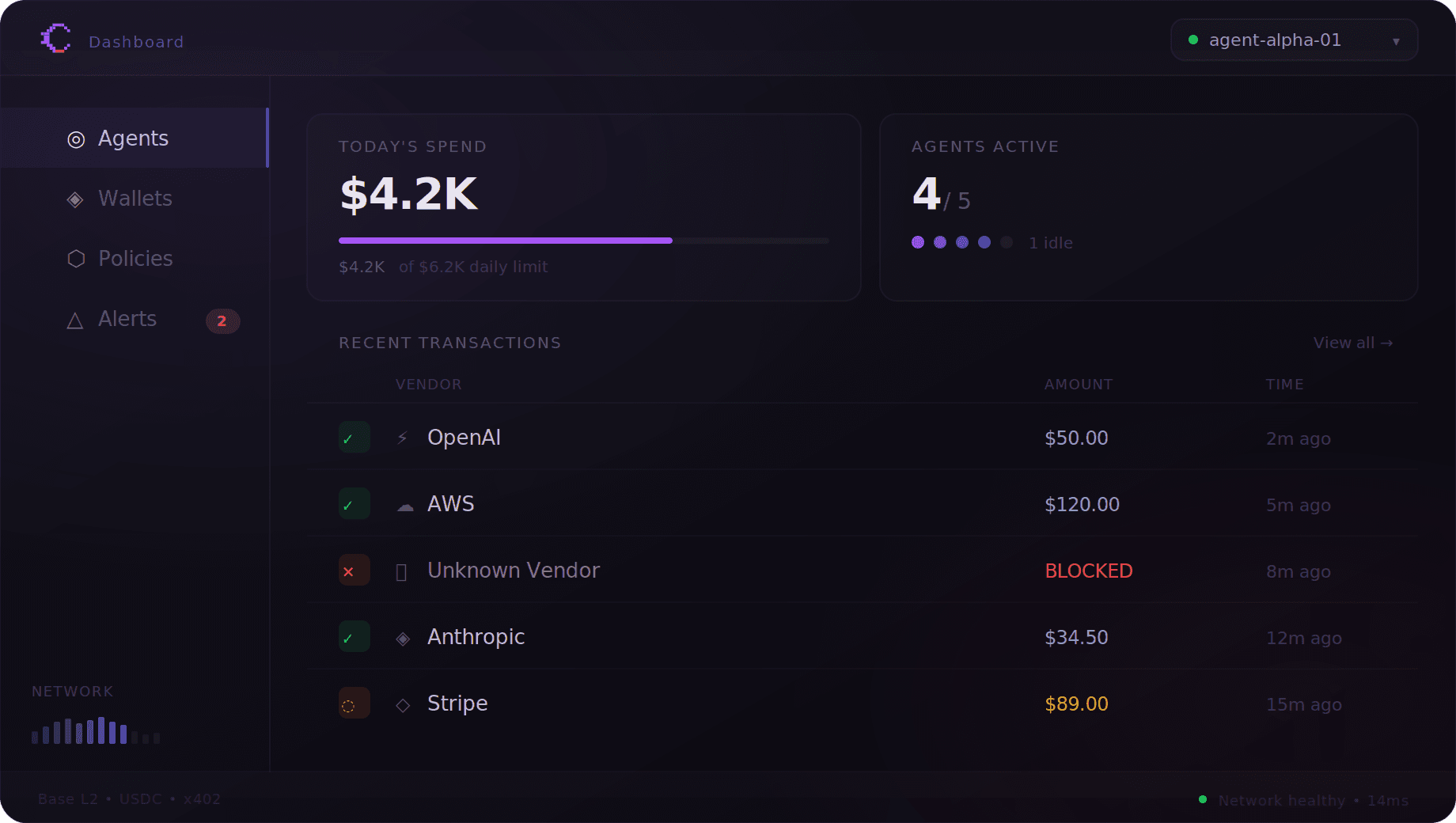
Task: Open the agent-alpha-01 agent selector dropdown
Action: pos(1293,40)
